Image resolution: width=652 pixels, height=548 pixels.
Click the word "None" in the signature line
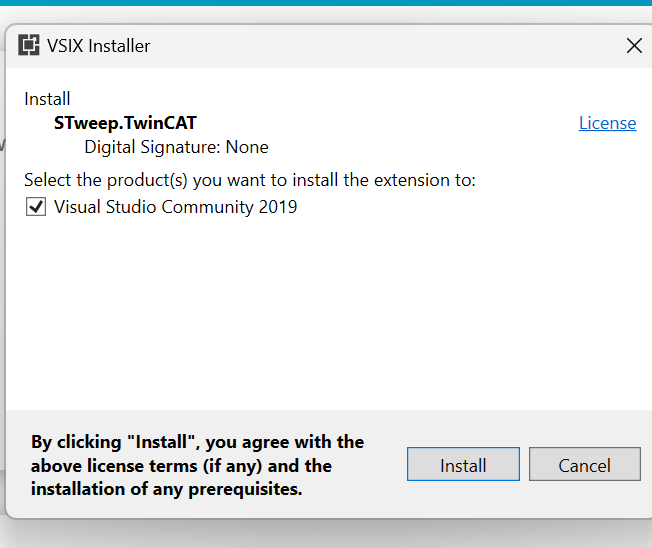click(247, 147)
